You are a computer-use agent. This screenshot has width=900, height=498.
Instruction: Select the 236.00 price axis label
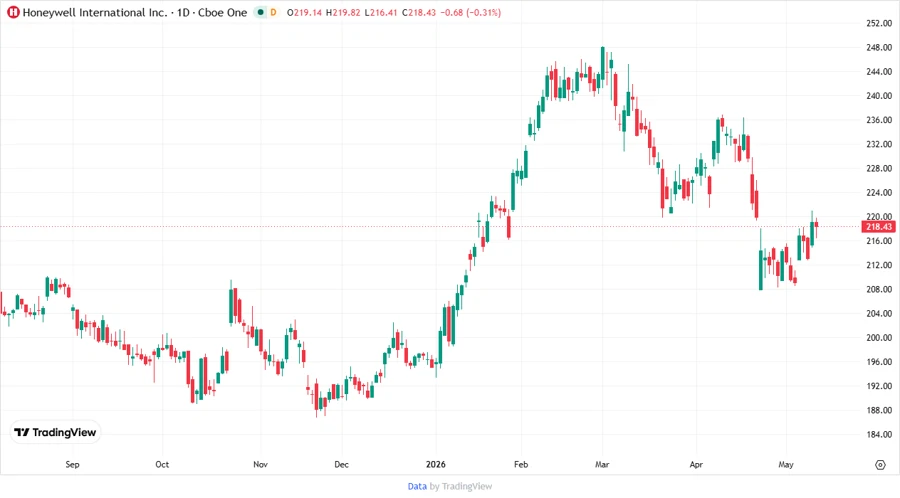click(x=879, y=120)
